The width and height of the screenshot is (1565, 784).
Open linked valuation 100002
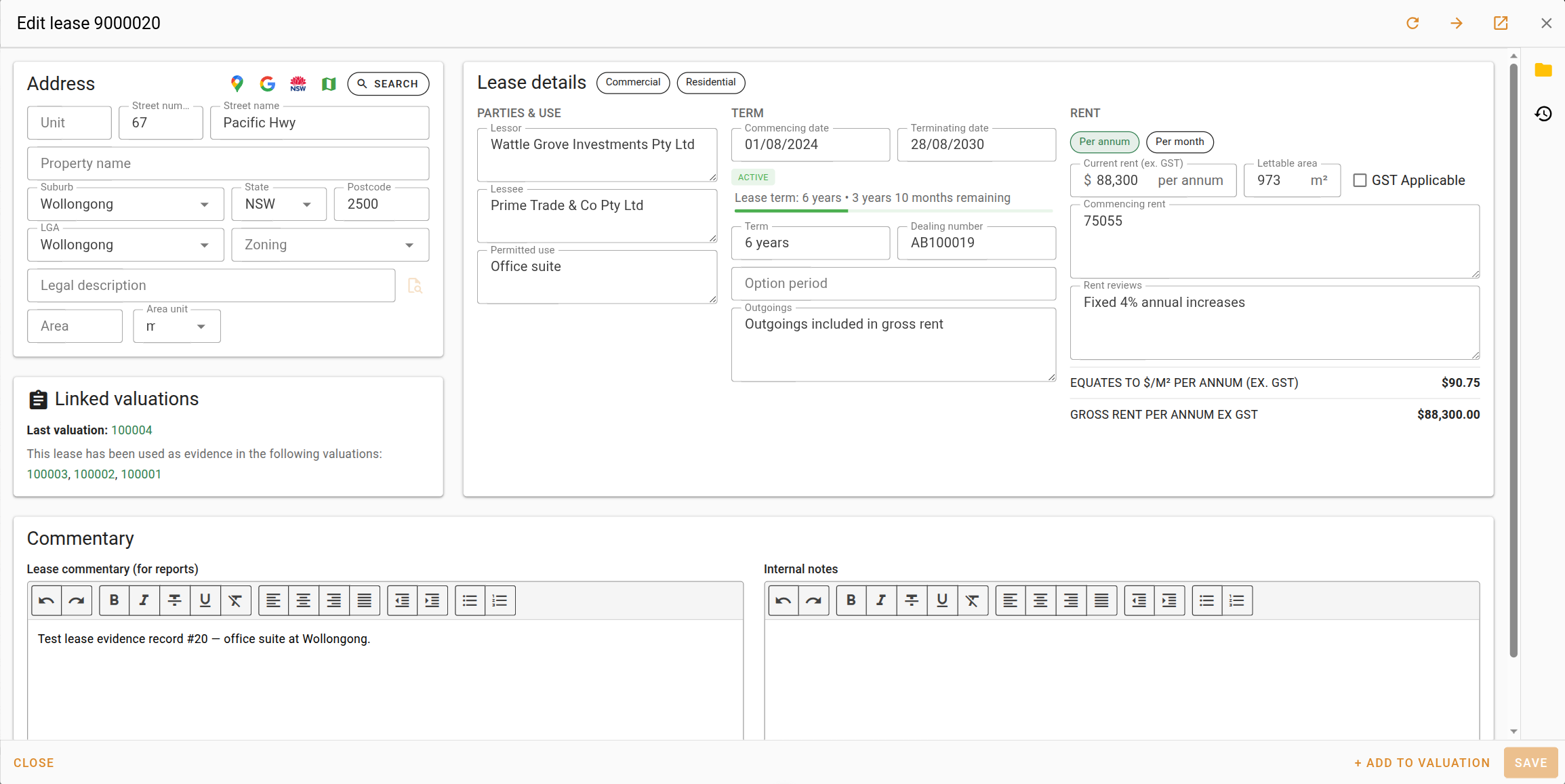click(94, 474)
